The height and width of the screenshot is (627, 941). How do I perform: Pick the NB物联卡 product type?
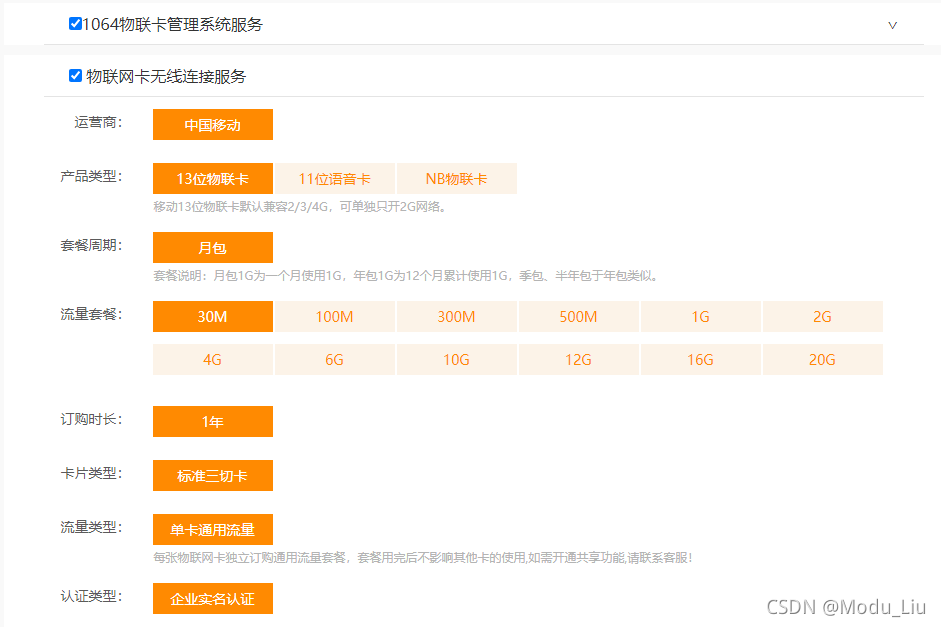[x=457, y=179]
